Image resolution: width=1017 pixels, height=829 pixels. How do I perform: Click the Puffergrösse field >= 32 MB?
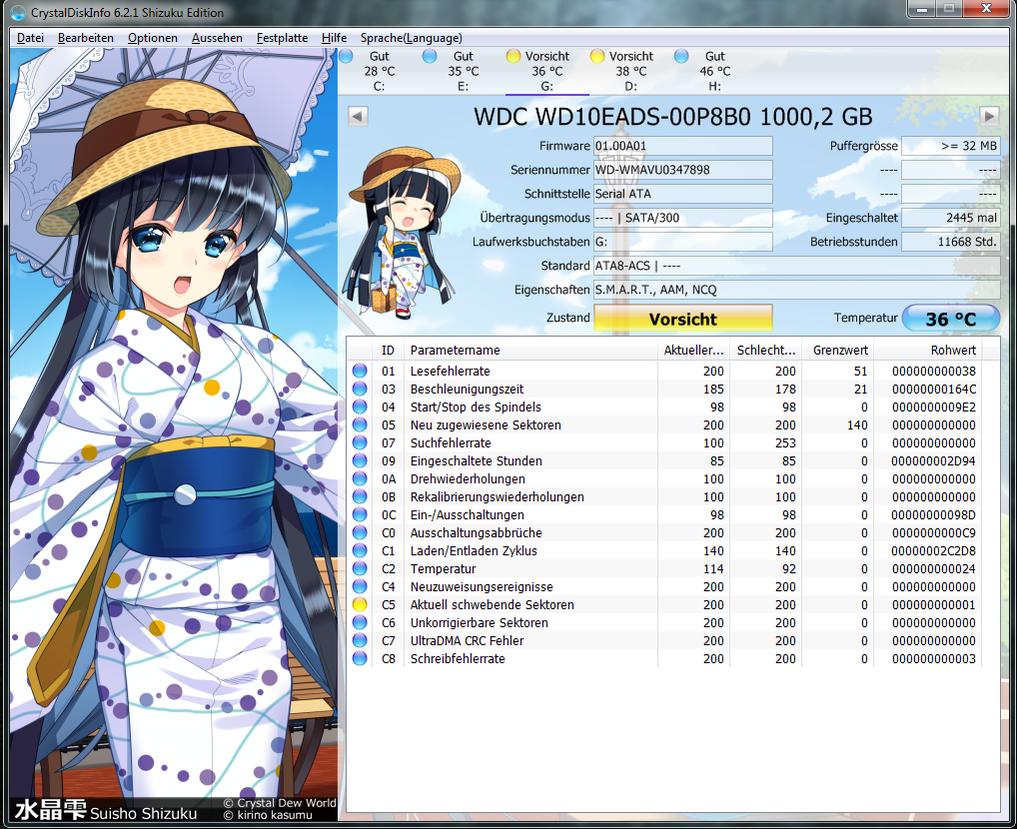click(951, 146)
